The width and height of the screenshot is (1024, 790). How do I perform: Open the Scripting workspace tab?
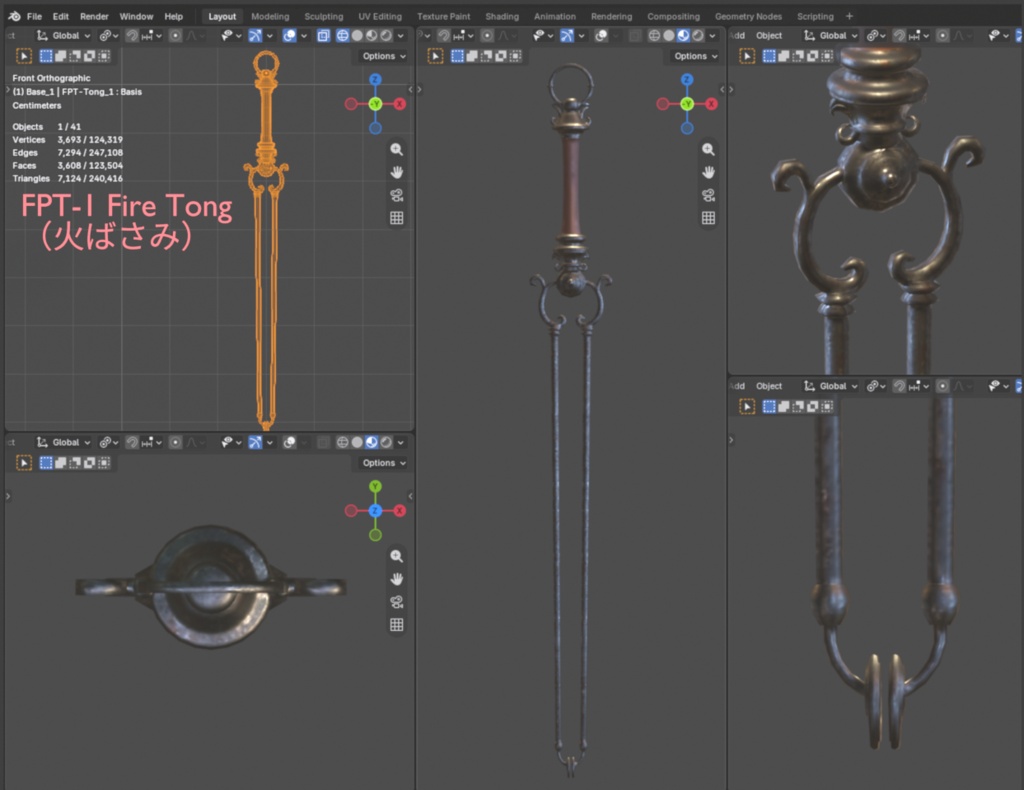(815, 16)
